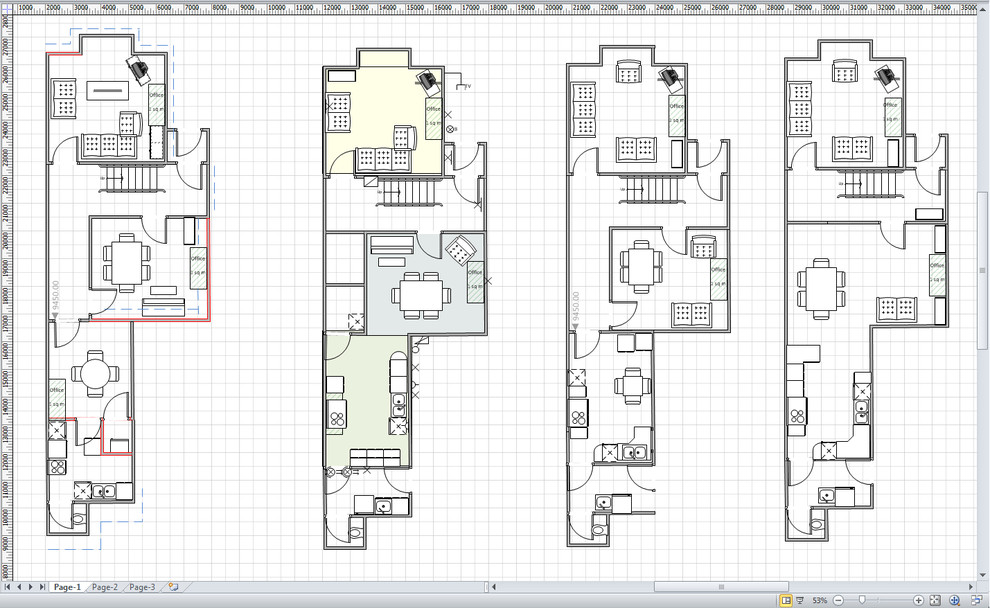The image size is (990, 608).
Task: Enter Full Screen presentation mode
Action: [802, 599]
